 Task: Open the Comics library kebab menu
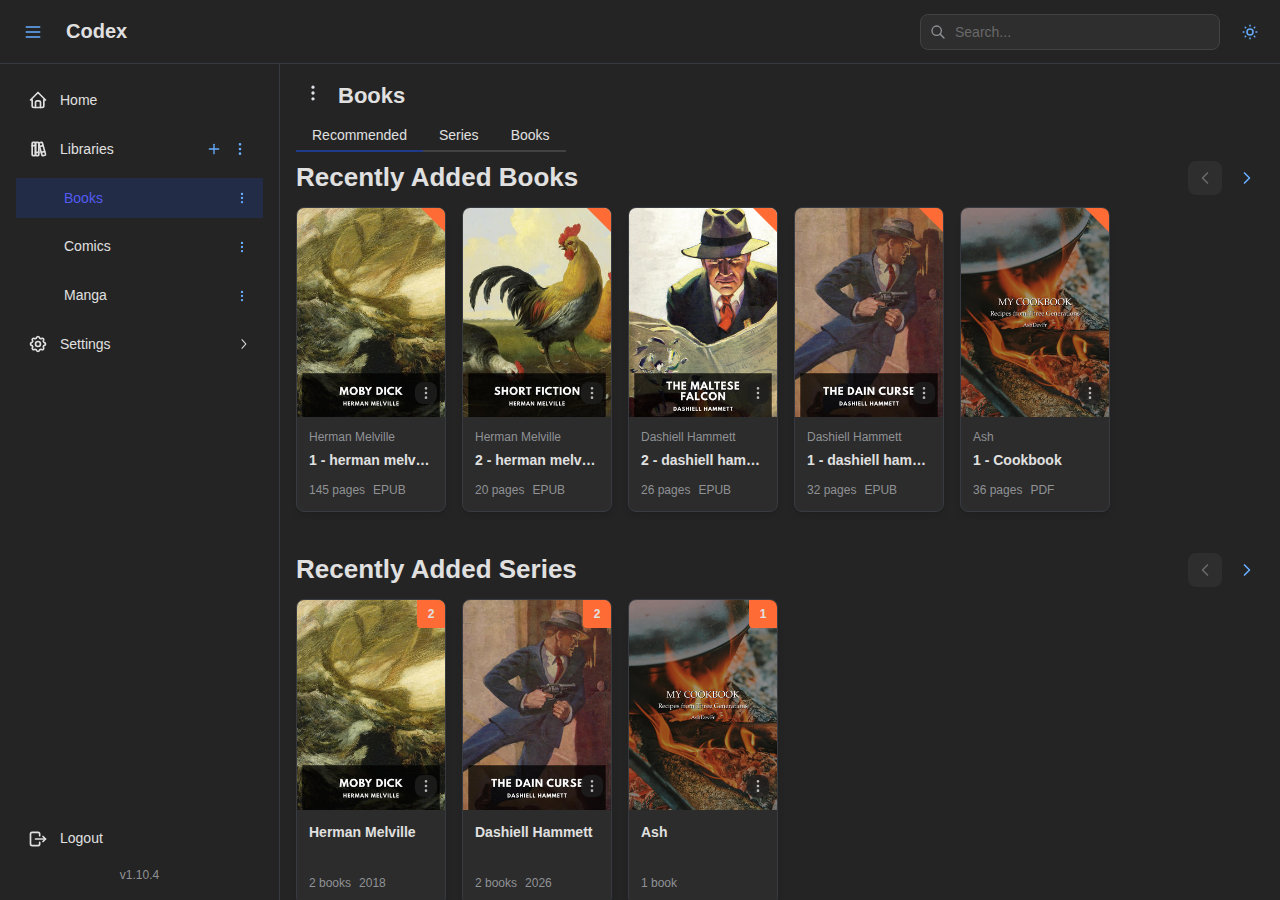coord(241,246)
